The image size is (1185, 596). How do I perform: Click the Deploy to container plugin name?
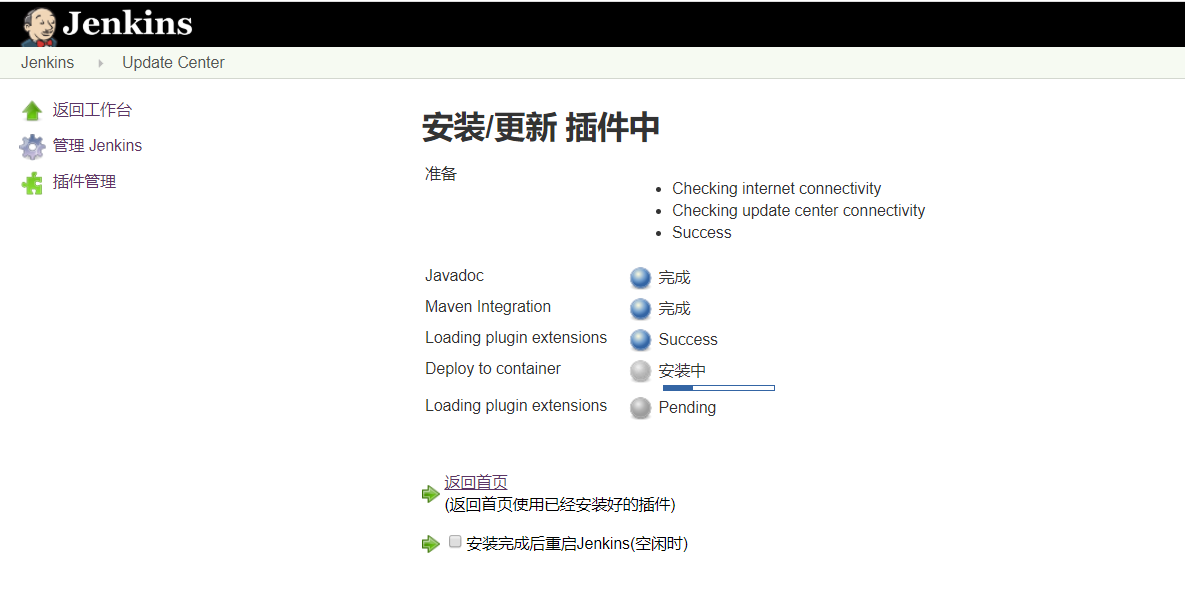coord(493,369)
